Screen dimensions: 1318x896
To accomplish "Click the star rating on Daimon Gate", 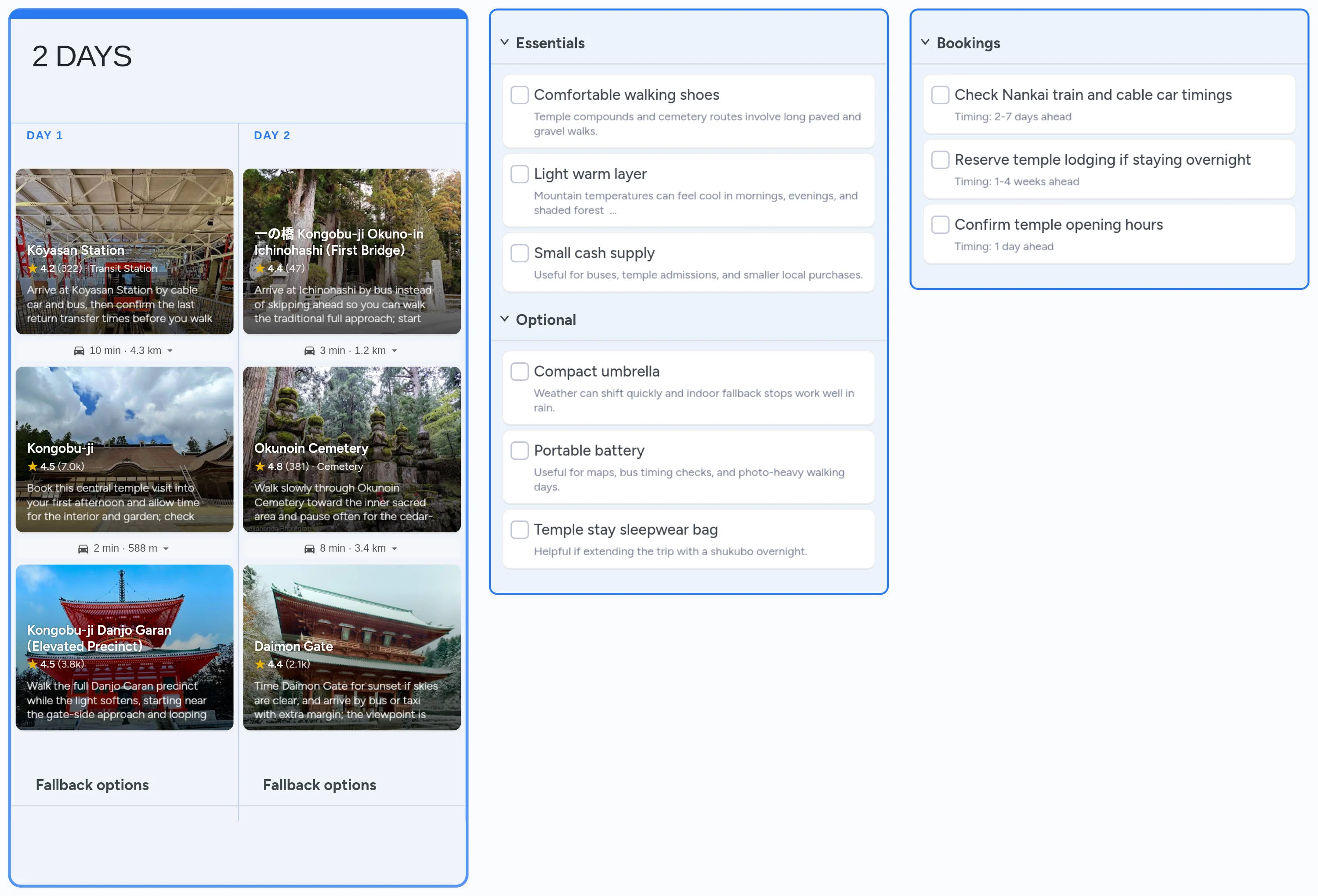I will (261, 664).
